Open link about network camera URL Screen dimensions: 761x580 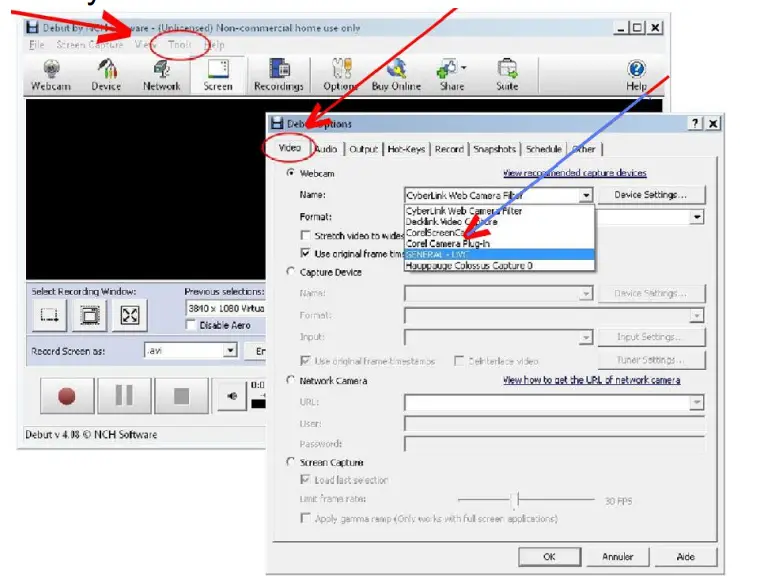pos(592,380)
